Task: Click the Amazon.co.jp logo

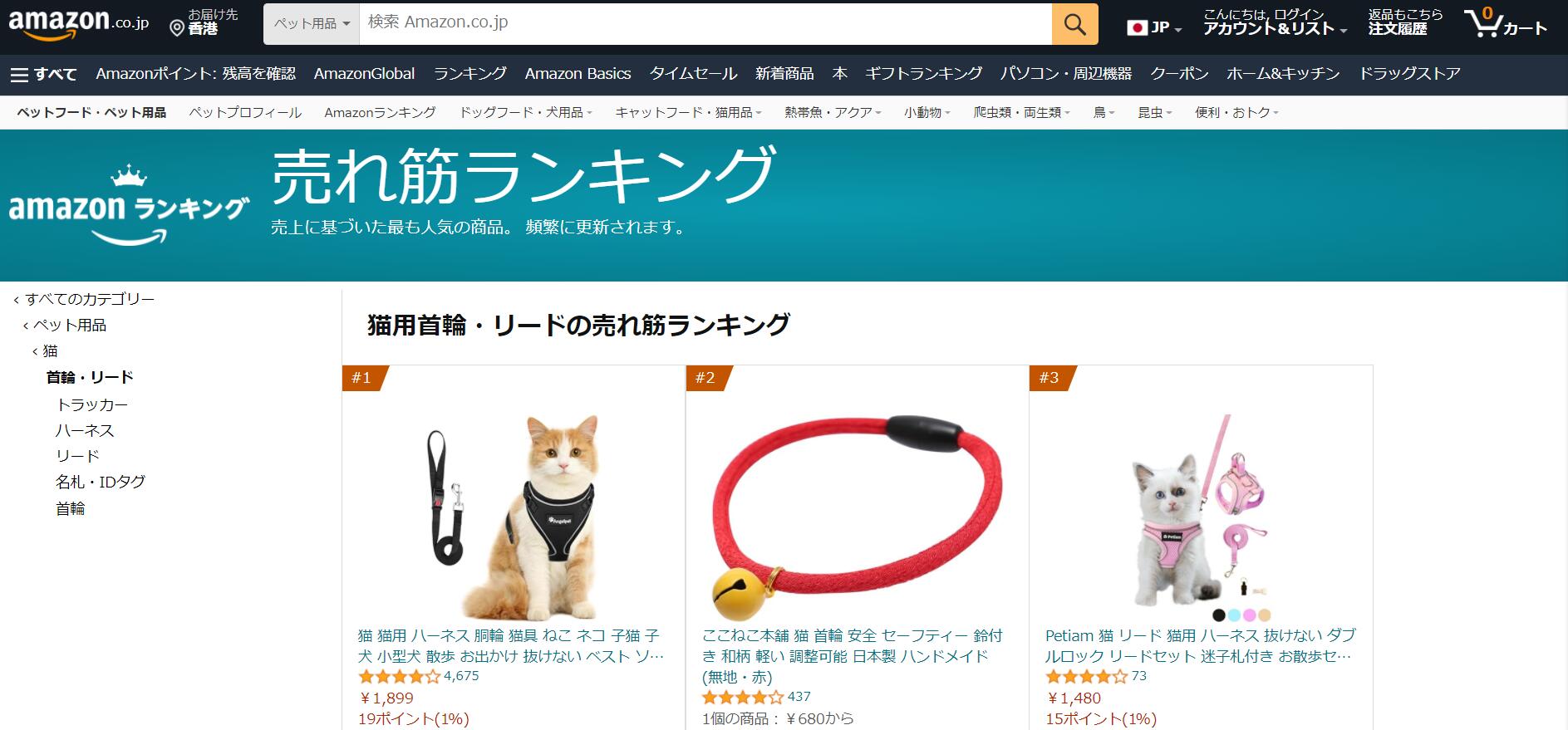Action: [x=79, y=23]
